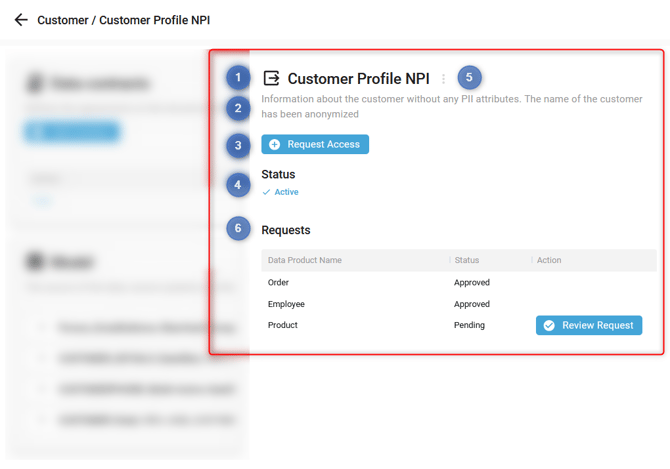
Task: Click the Action column header
Action: pyautogui.click(x=549, y=260)
